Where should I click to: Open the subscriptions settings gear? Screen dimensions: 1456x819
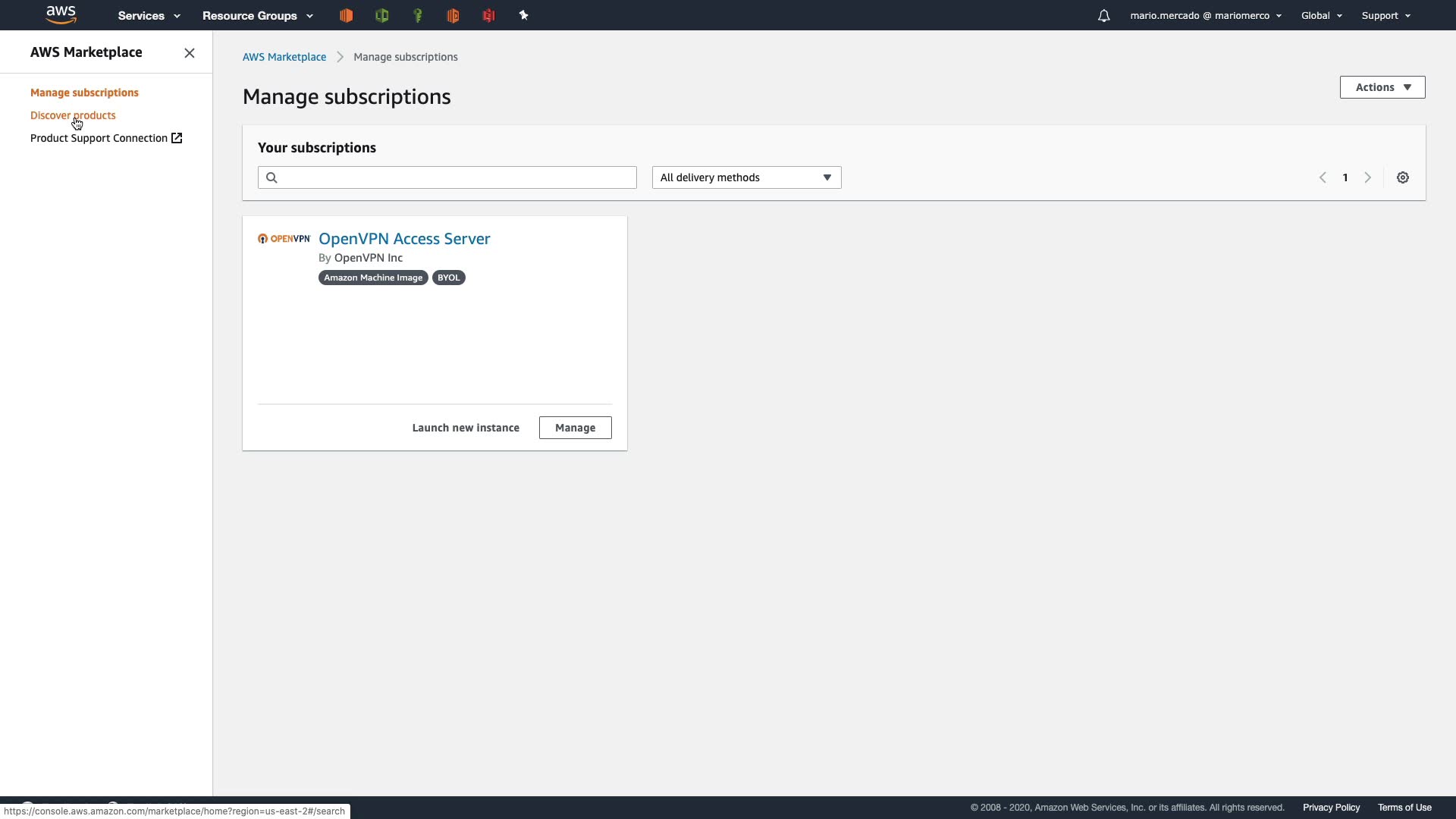(x=1402, y=177)
